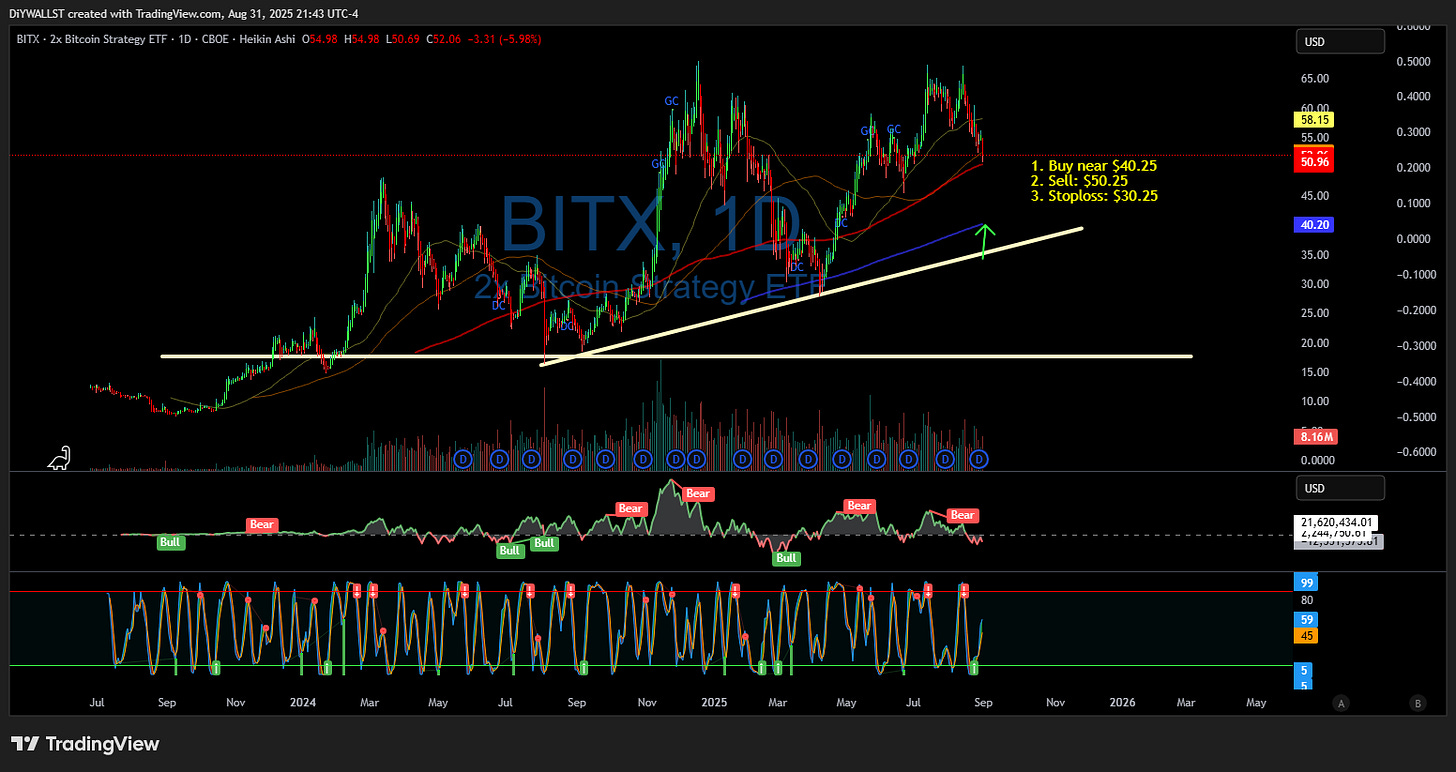Click the Bull label below the zero line
The image size is (1456, 772).
[171, 542]
